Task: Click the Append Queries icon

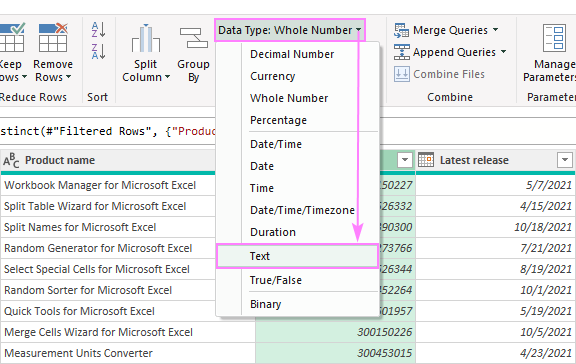Action: [401, 52]
